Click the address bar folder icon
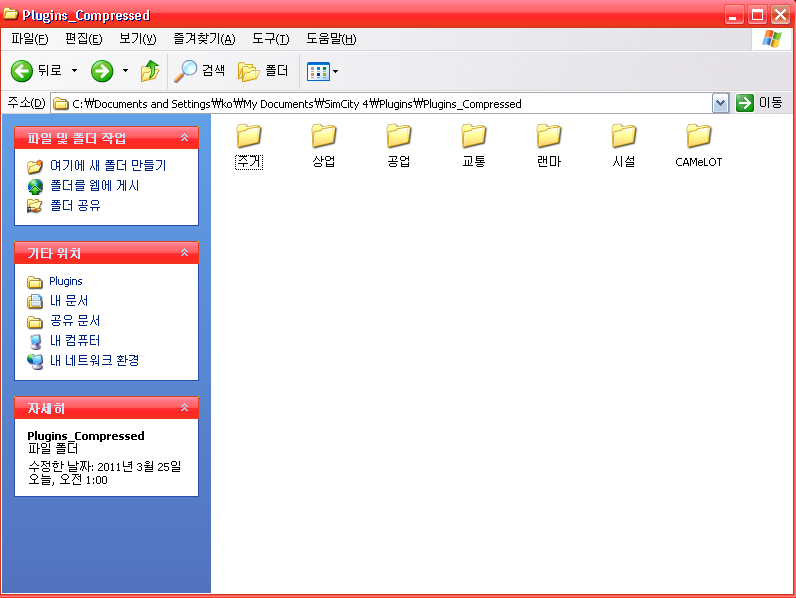 pos(61,104)
